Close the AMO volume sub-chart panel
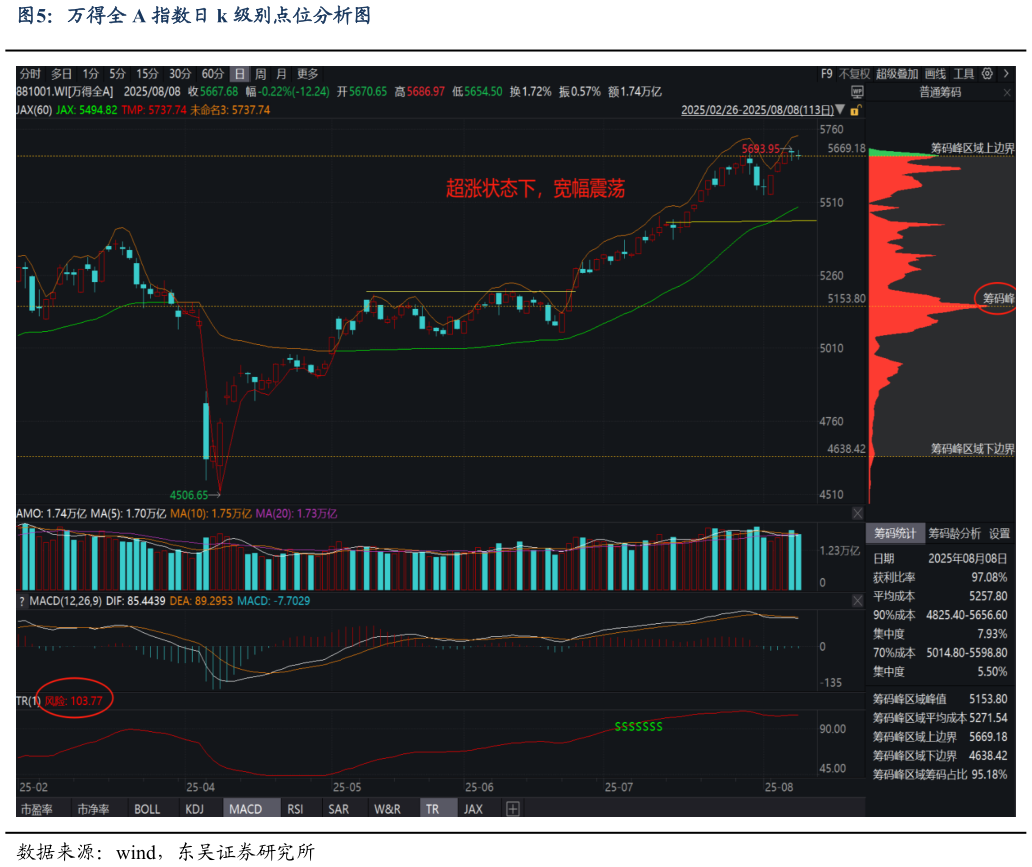This screenshot has width=1032, height=867. coord(858,512)
